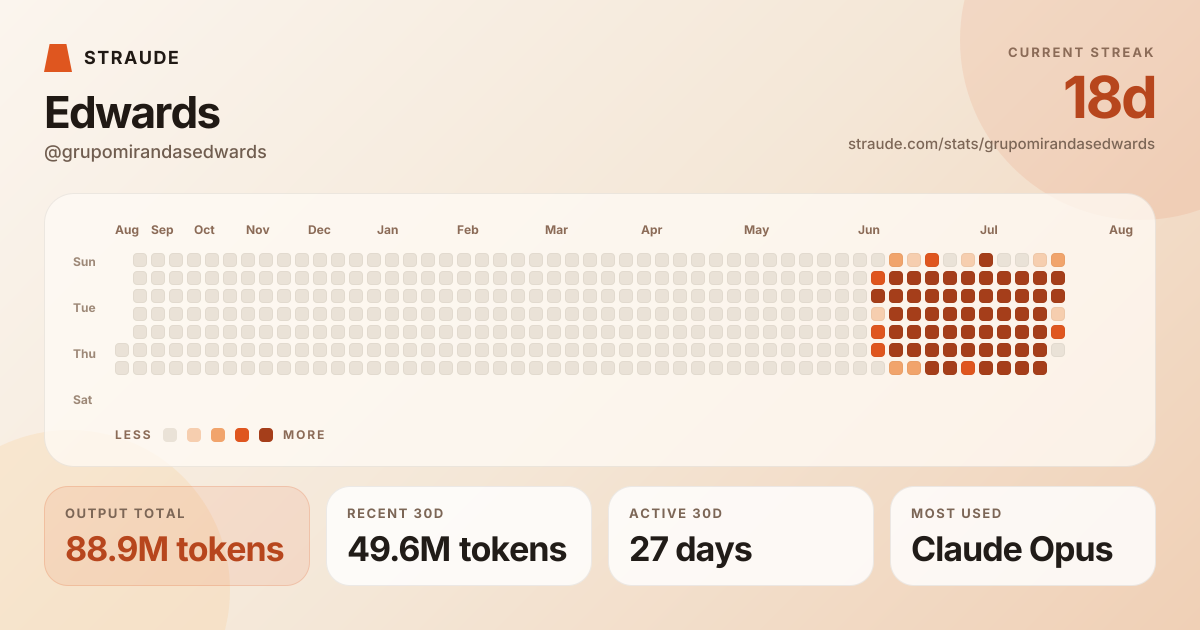This screenshot has width=1200, height=630.
Task: Click the Thu weekday row label
Action: (x=84, y=354)
